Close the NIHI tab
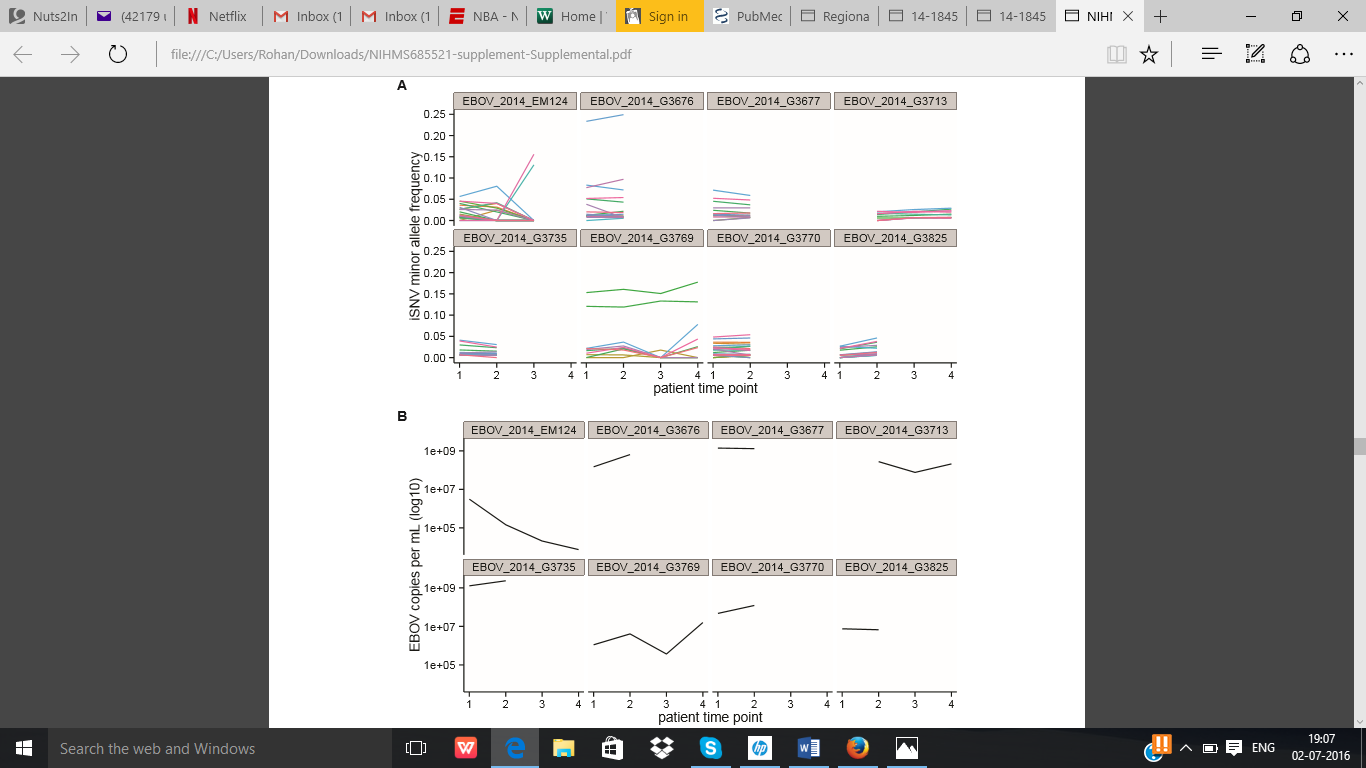1366x768 pixels. tap(1128, 16)
